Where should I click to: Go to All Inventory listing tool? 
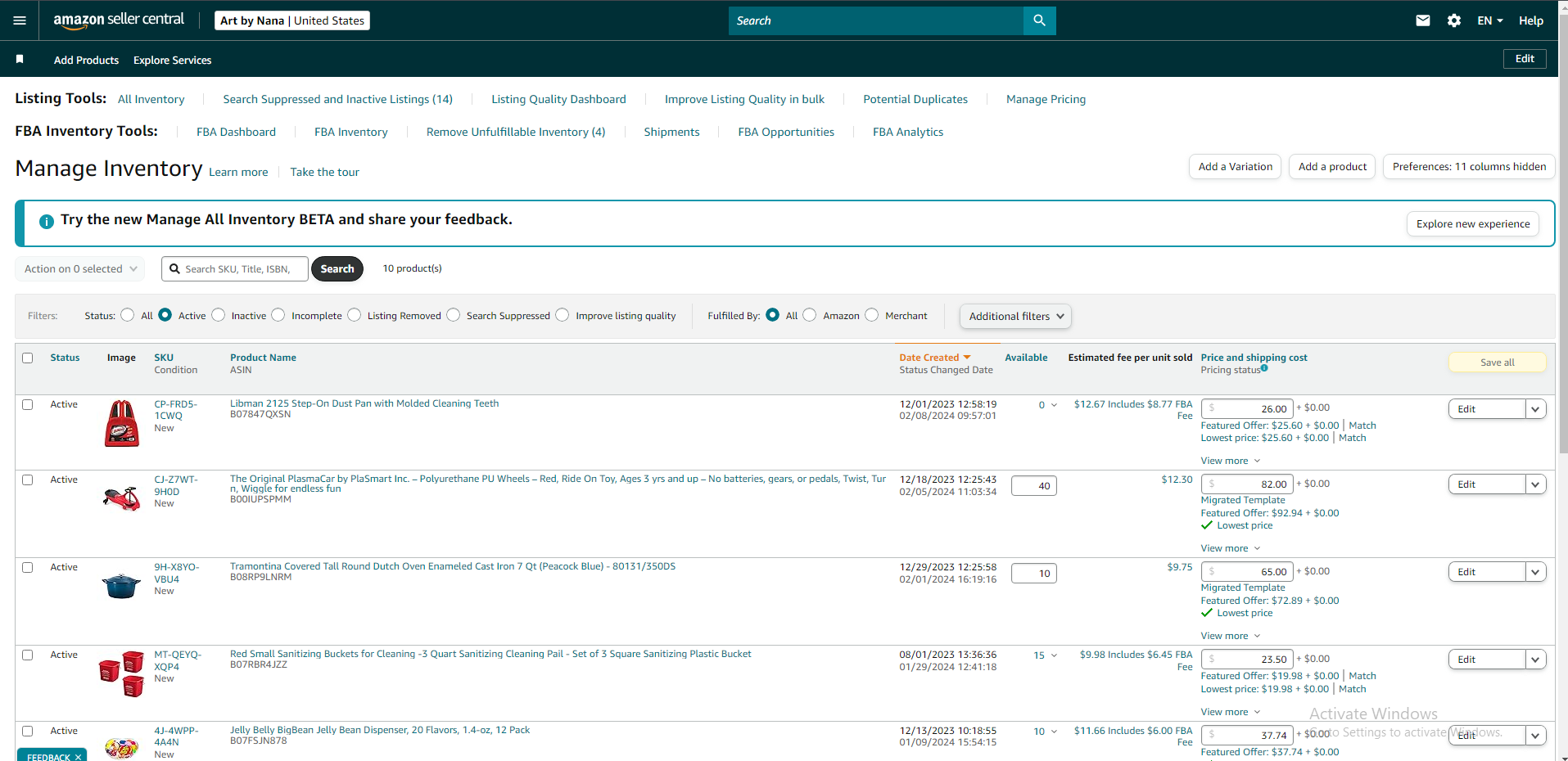click(151, 99)
